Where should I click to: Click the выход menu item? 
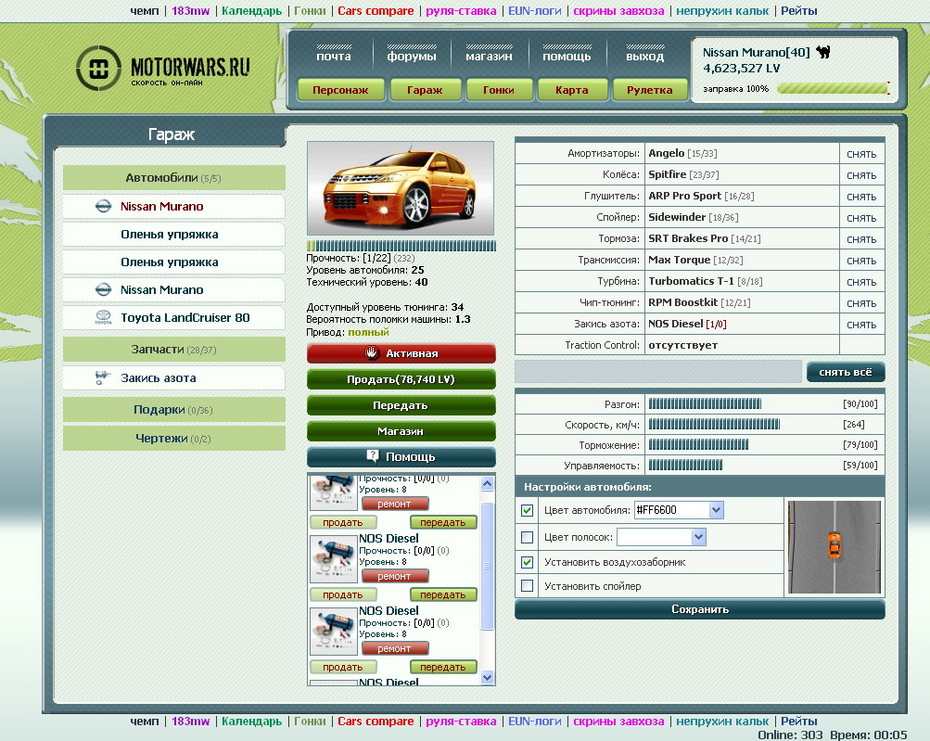point(645,56)
